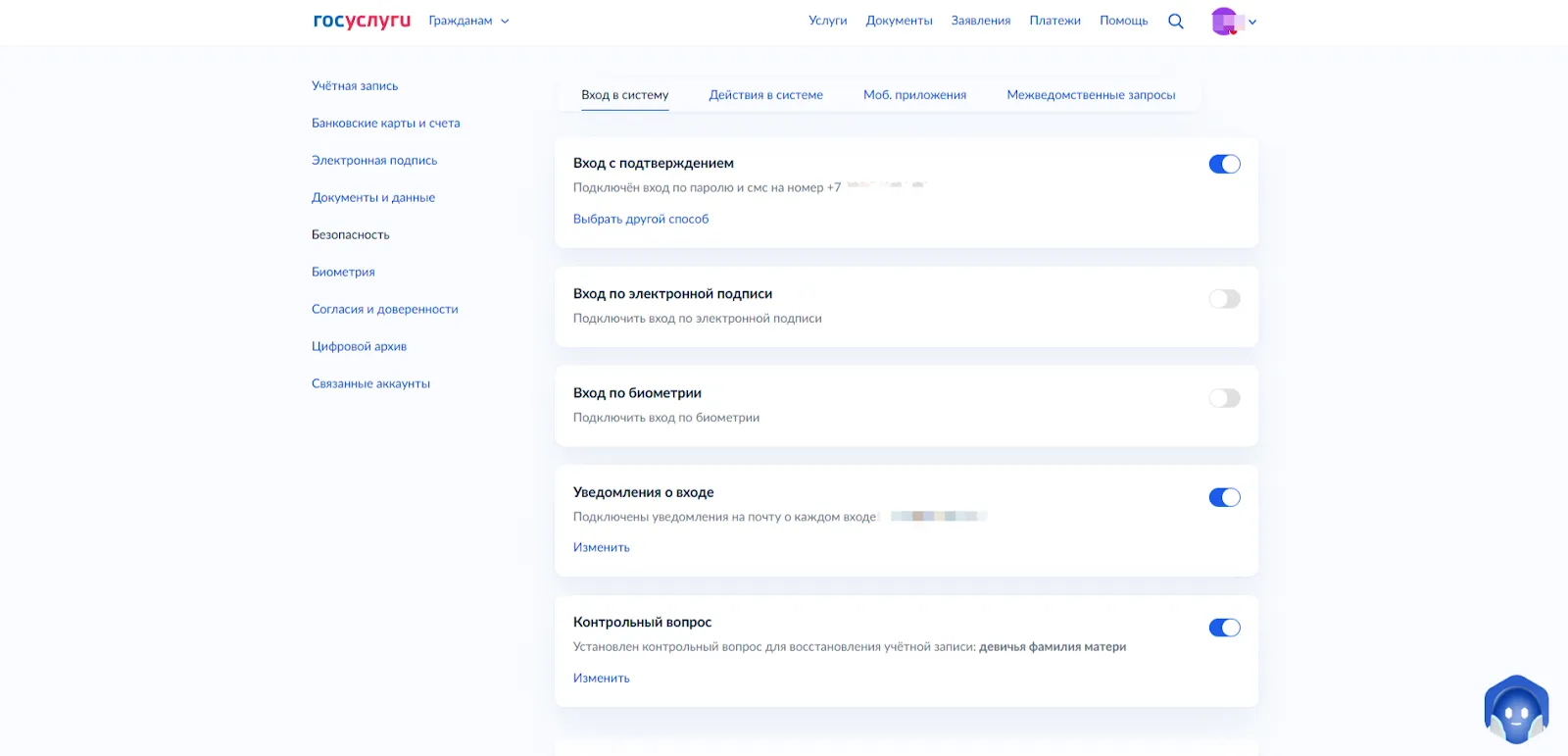1568x756 pixels.
Task: Open the Моб. приложения tab
Action: pos(914,95)
